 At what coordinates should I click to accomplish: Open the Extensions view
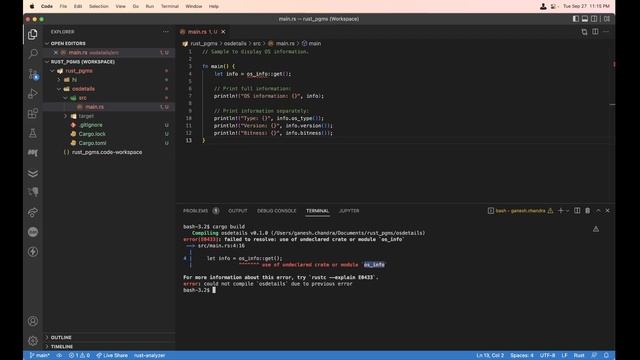33,113
